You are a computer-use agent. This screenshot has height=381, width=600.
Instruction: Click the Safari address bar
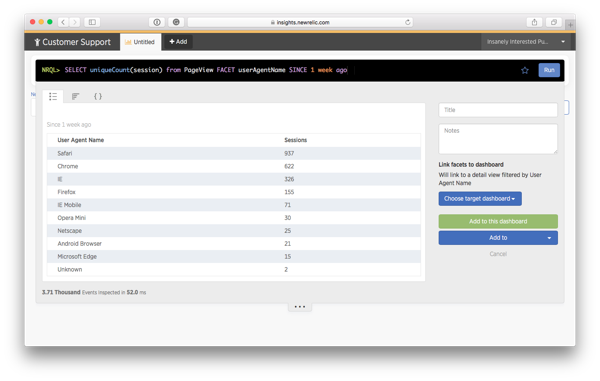[300, 22]
